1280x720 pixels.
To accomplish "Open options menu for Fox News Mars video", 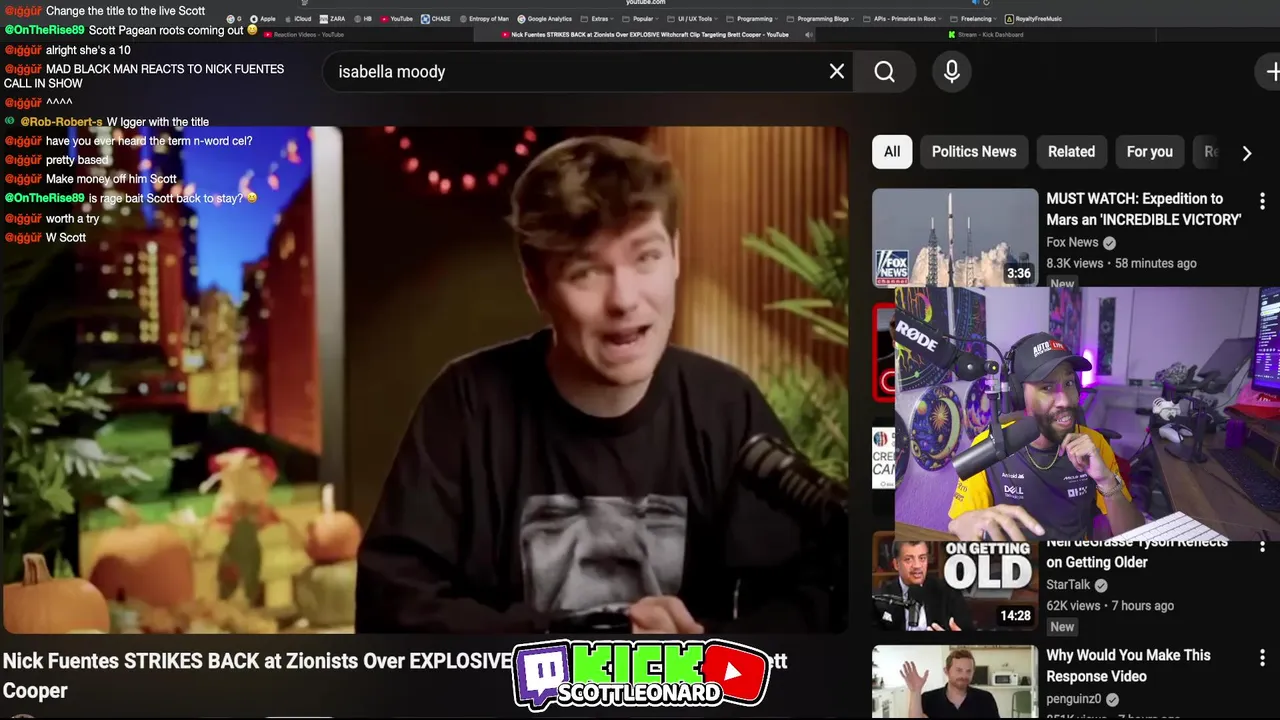I will (1262, 200).
